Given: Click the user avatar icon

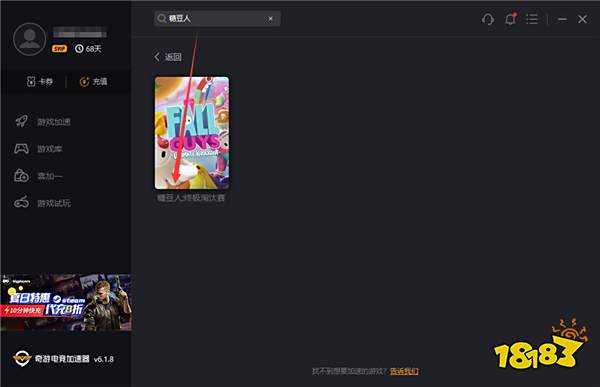Looking at the screenshot, I should (x=29, y=39).
